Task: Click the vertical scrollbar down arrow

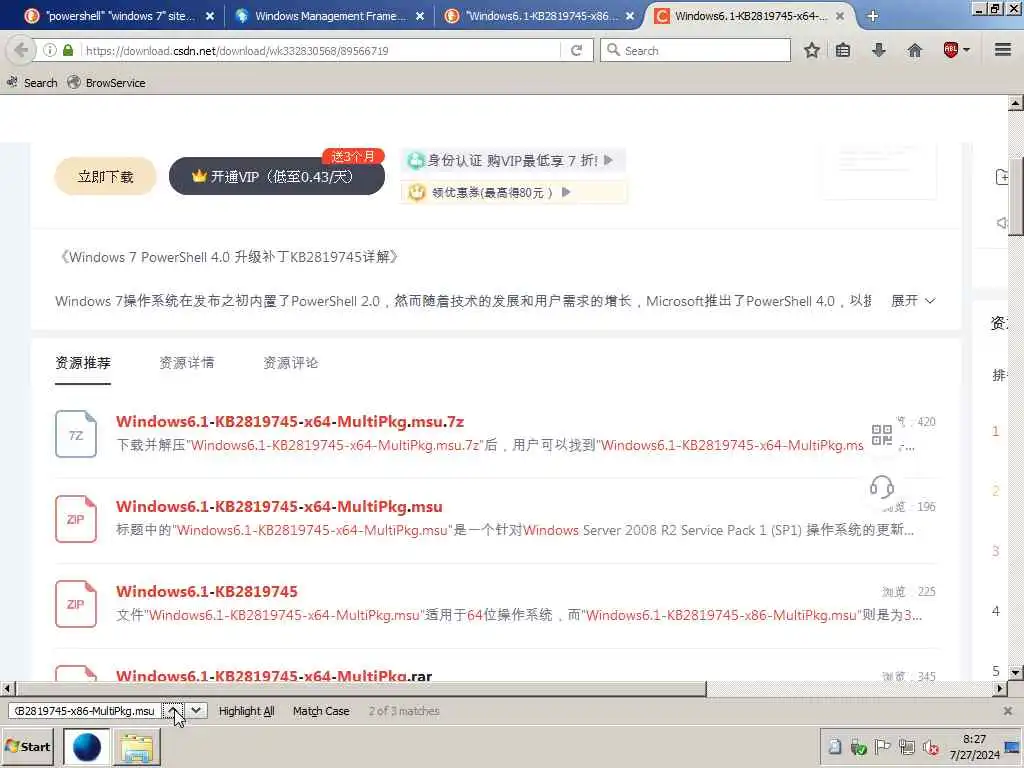Action: point(1016,672)
